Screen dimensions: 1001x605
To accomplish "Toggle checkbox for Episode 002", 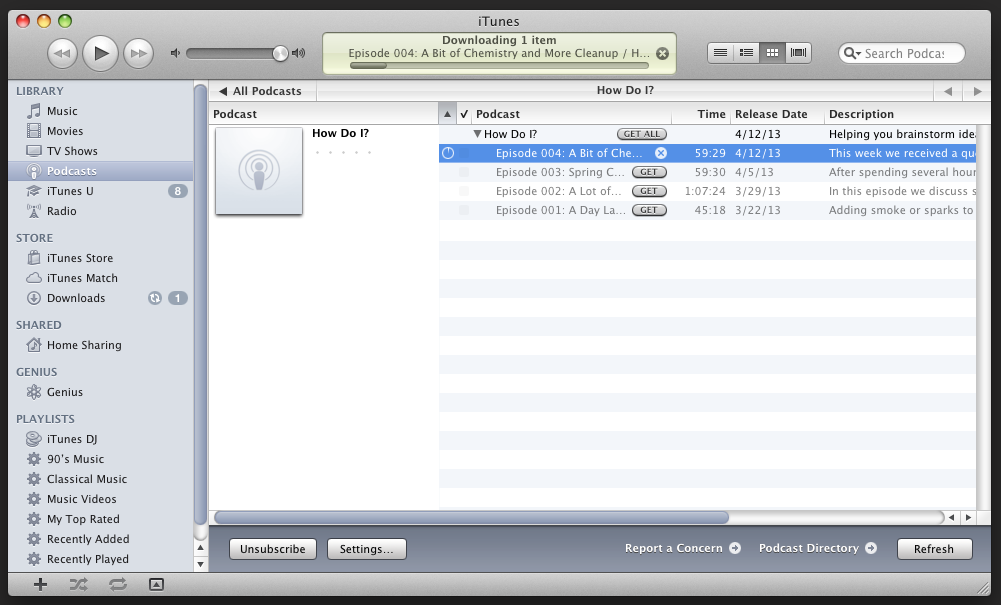I will pos(464,191).
